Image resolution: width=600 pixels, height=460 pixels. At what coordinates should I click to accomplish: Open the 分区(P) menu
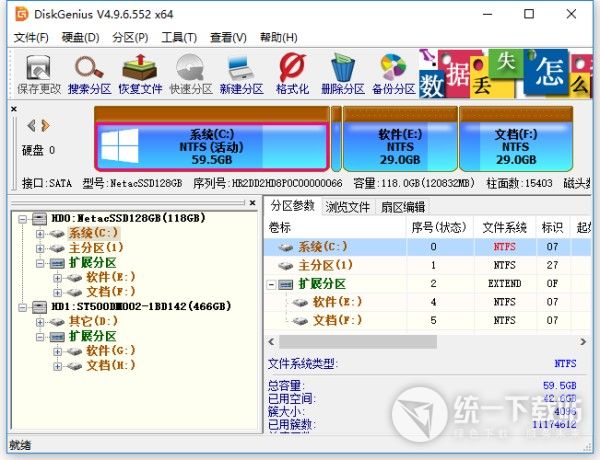click(x=130, y=38)
